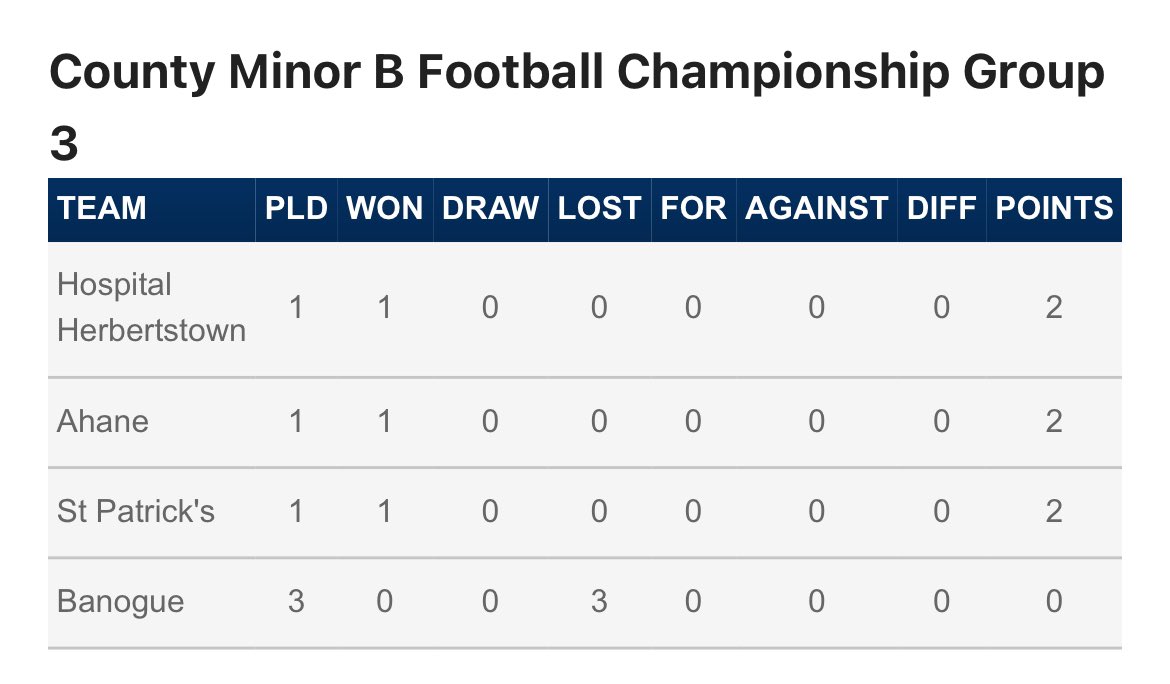Click the PLD column header
This screenshot has width=1170, height=684.
[296, 208]
